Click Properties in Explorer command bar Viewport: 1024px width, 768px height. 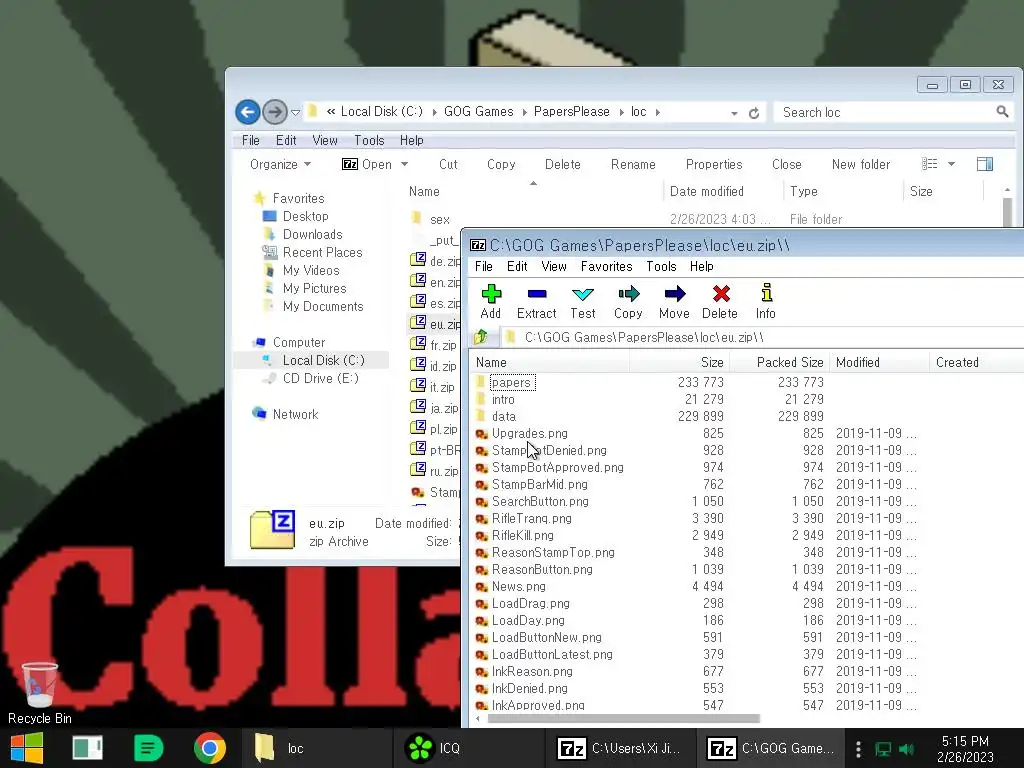(714, 165)
